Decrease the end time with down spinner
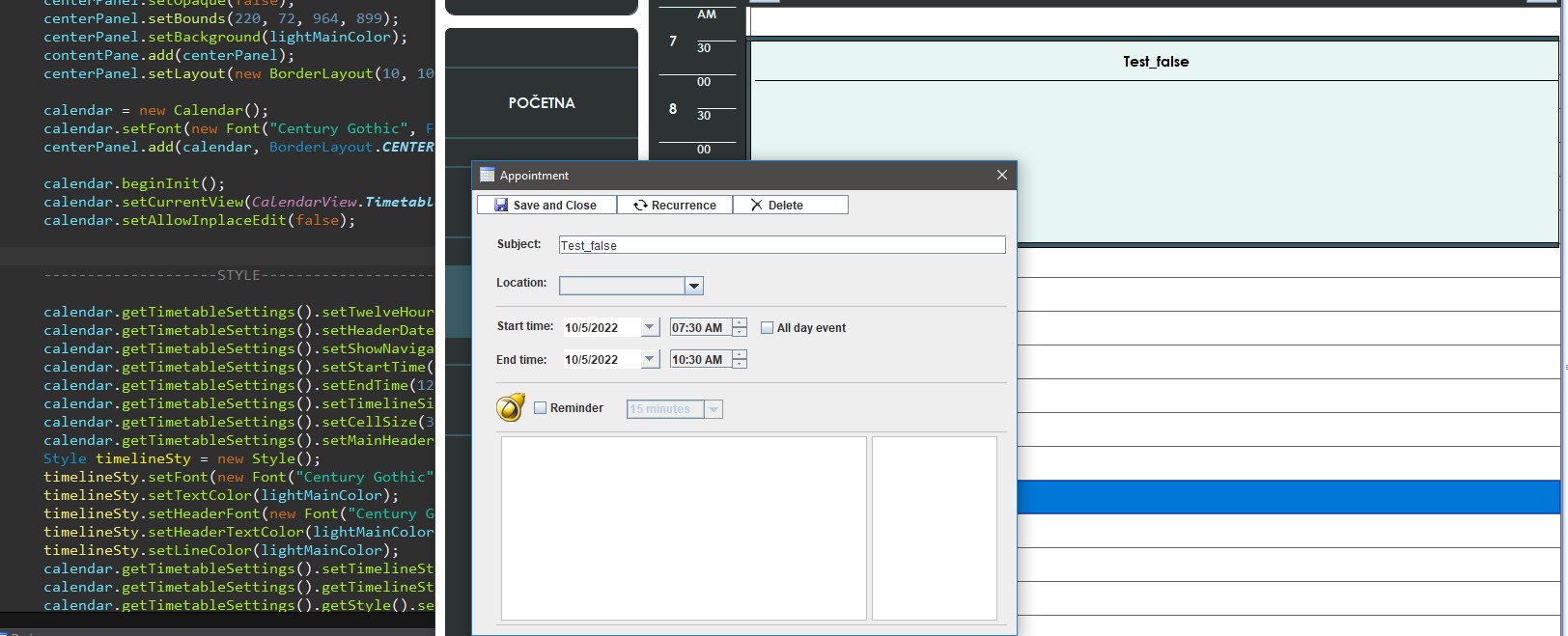Image resolution: width=1568 pixels, height=636 pixels. coord(740,364)
